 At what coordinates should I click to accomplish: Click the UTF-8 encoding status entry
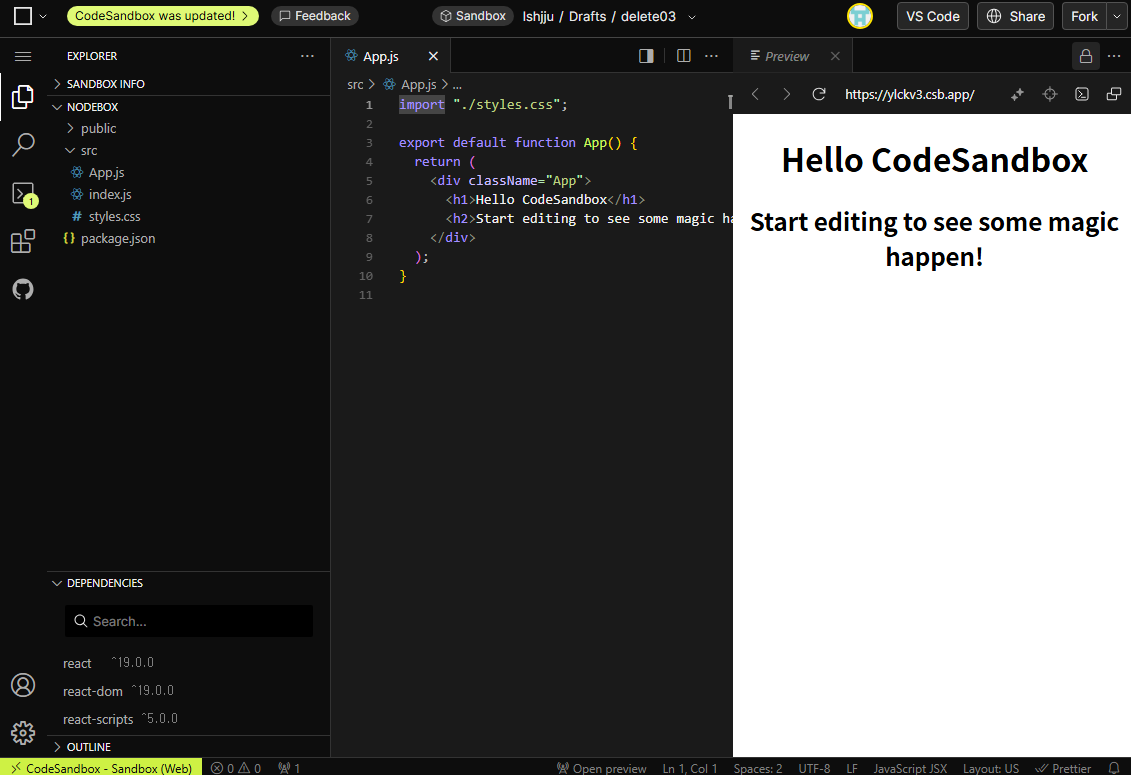(x=814, y=768)
